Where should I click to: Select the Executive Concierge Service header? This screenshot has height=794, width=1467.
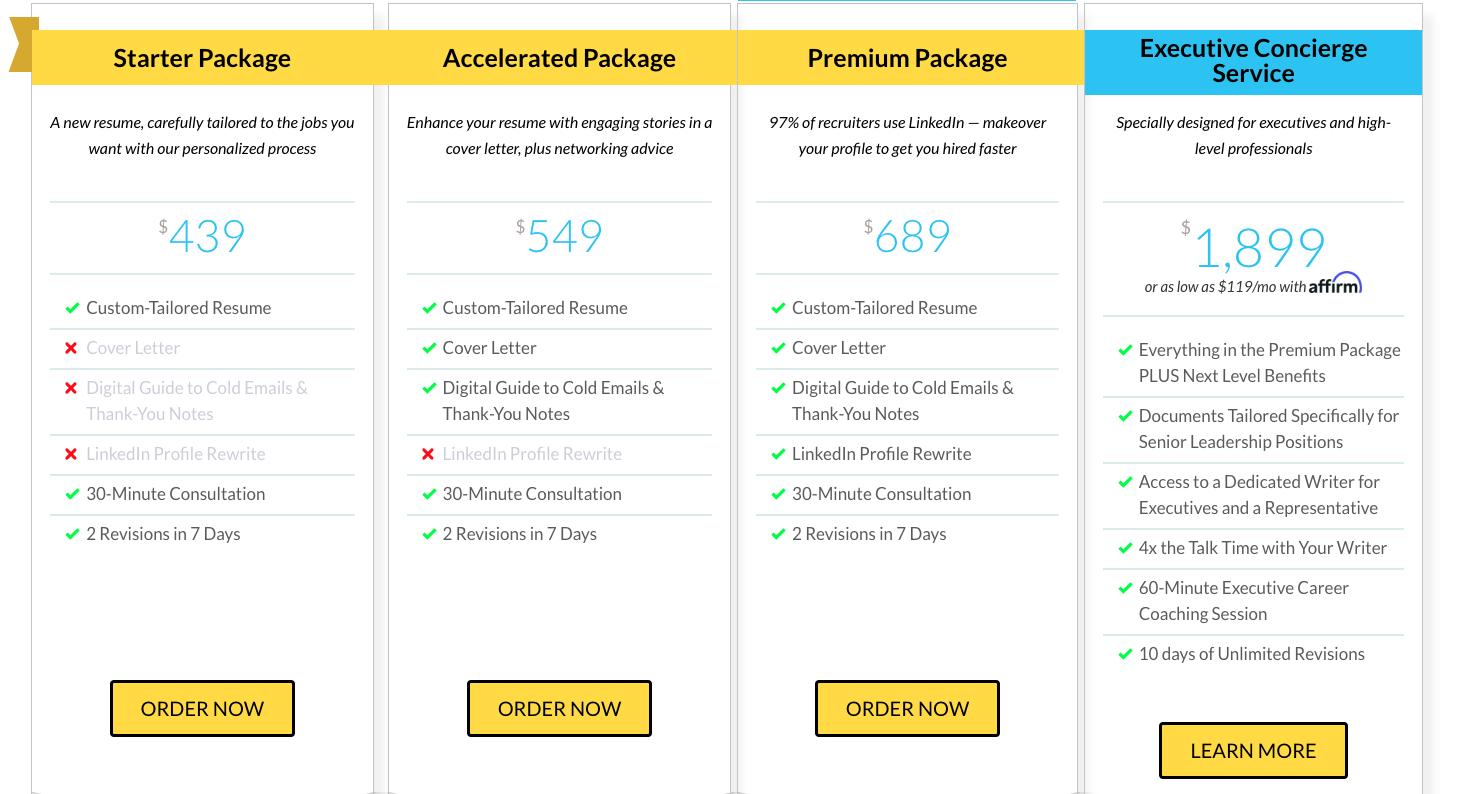[x=1253, y=62]
